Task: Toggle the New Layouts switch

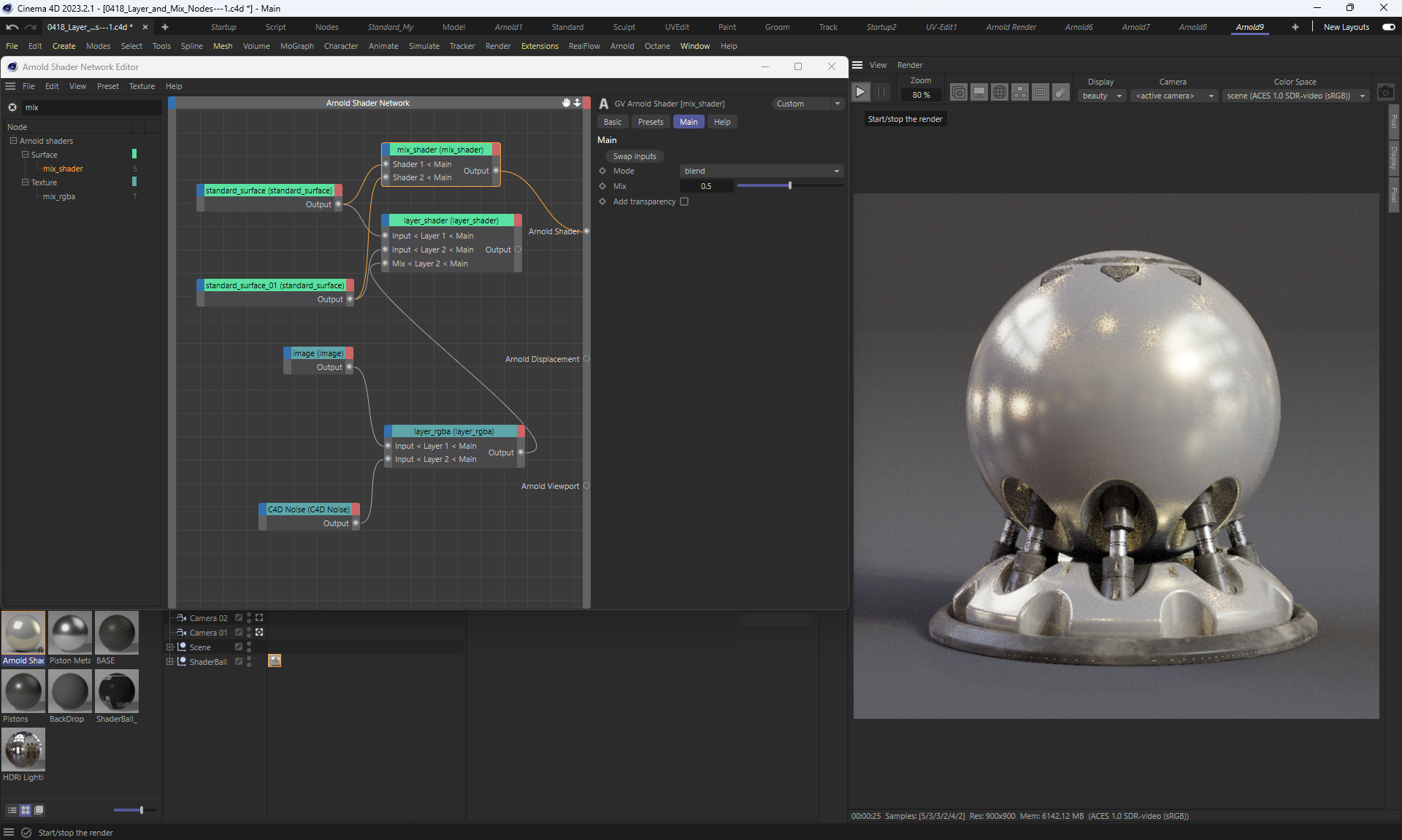Action: point(1388,27)
